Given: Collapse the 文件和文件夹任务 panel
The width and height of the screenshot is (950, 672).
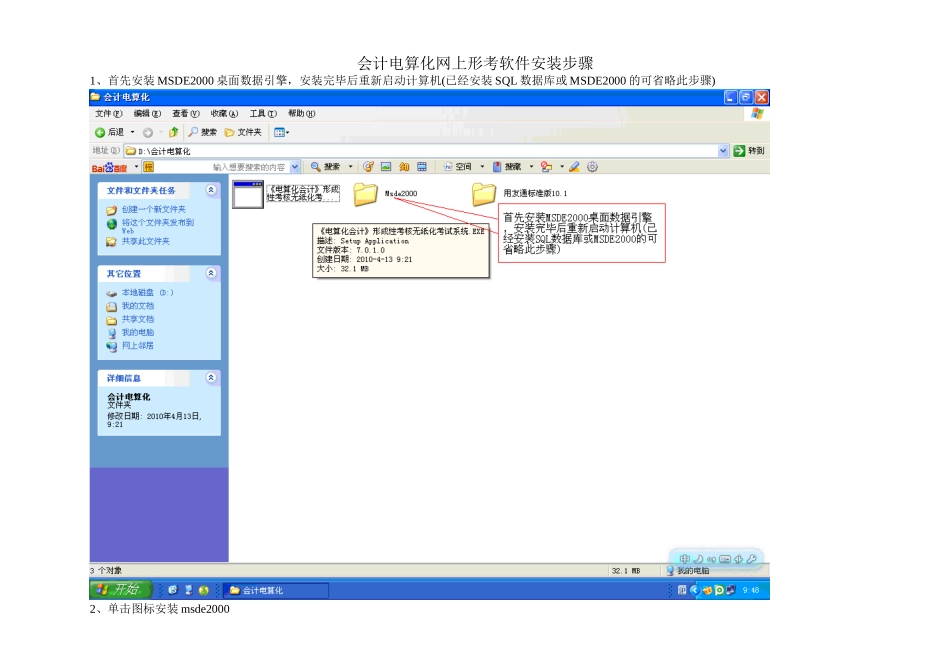Looking at the screenshot, I should tap(211, 190).
